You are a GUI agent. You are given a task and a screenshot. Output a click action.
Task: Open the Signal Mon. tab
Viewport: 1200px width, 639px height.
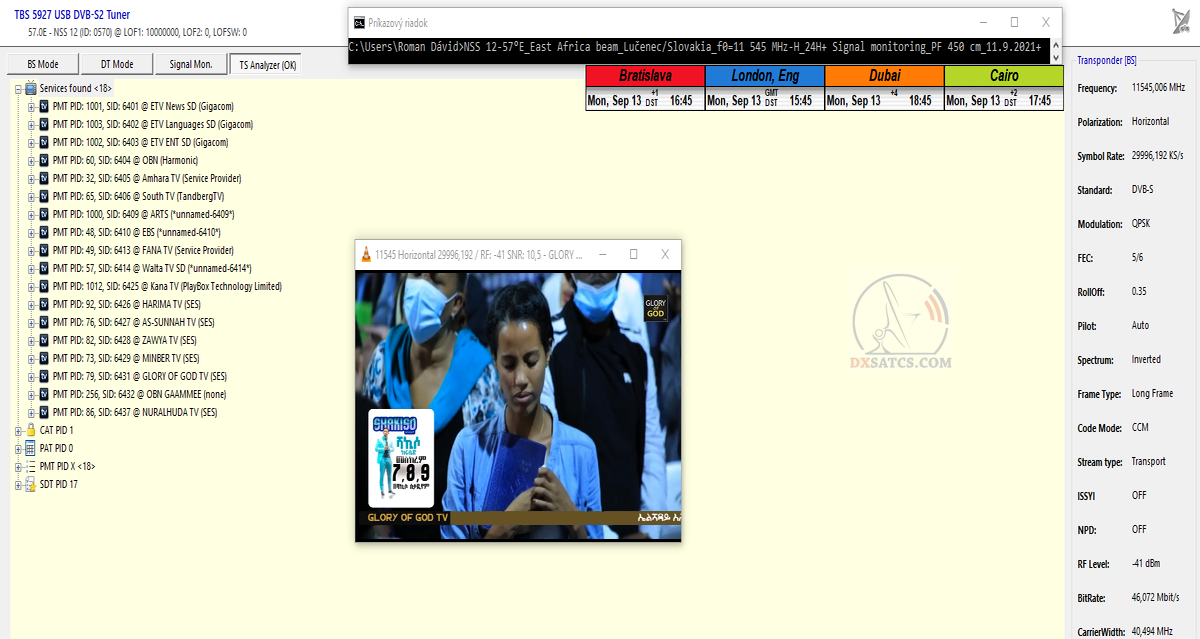190,65
